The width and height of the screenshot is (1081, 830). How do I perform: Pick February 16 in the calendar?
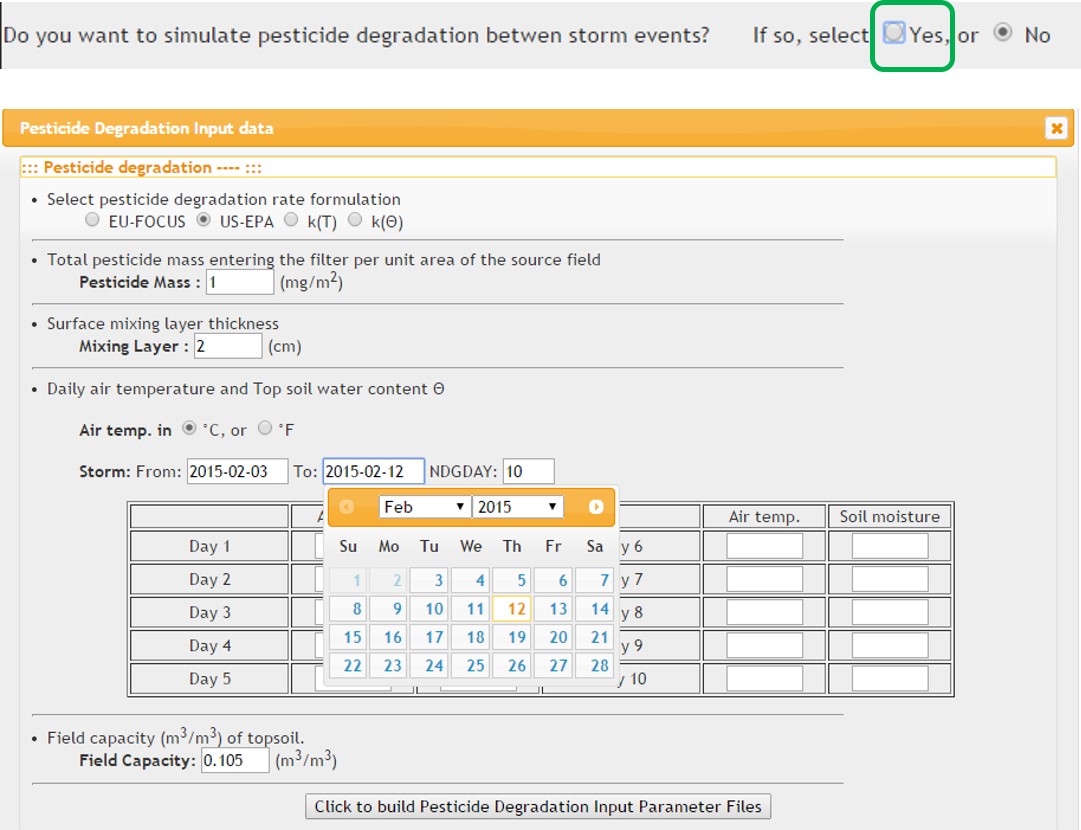click(388, 637)
